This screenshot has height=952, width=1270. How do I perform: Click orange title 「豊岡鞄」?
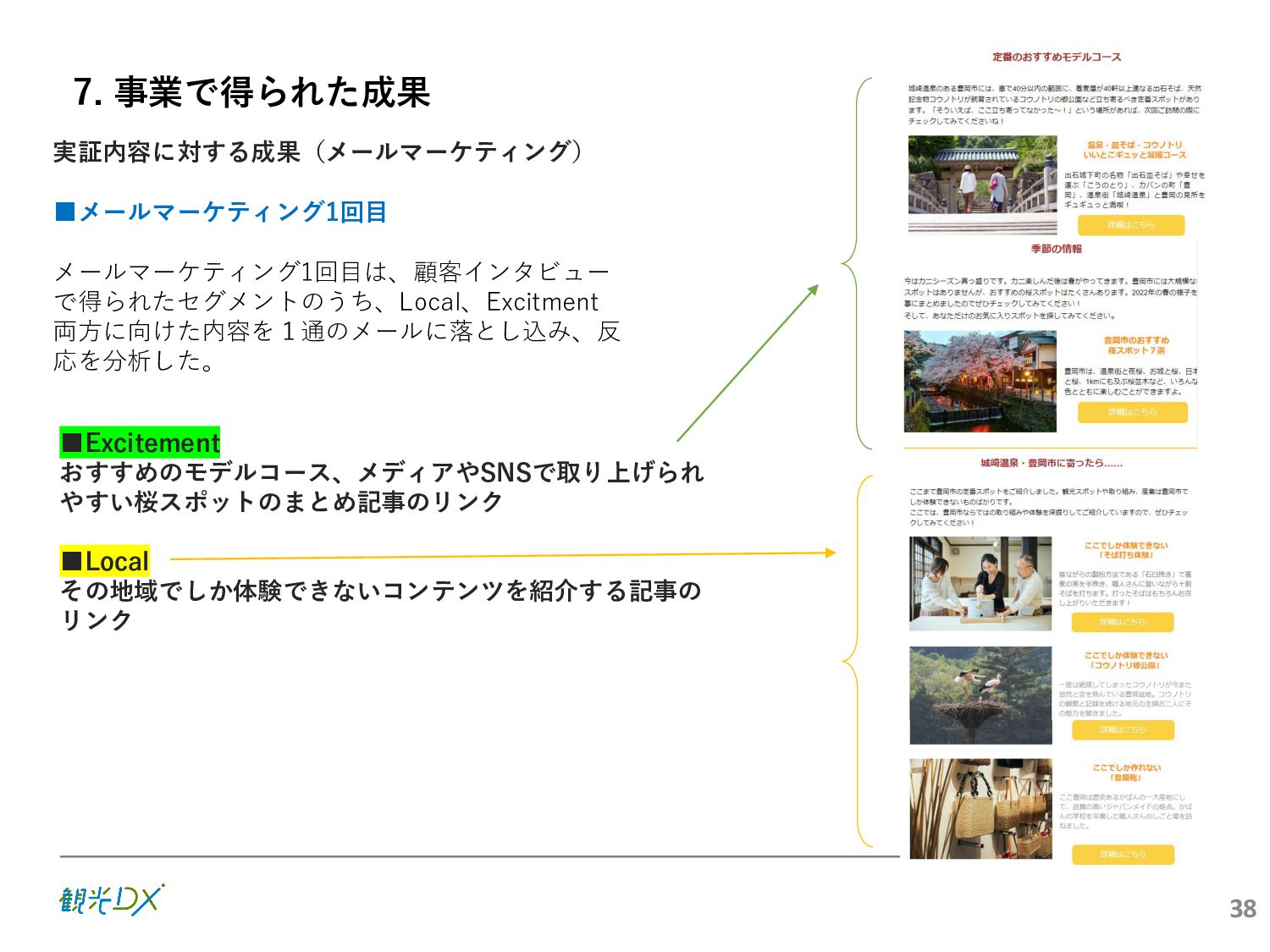1126,778
